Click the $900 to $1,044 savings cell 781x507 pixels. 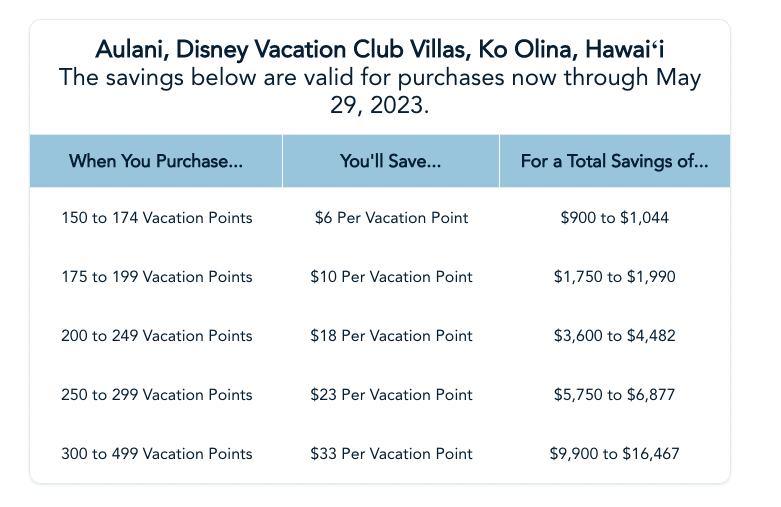(615, 218)
